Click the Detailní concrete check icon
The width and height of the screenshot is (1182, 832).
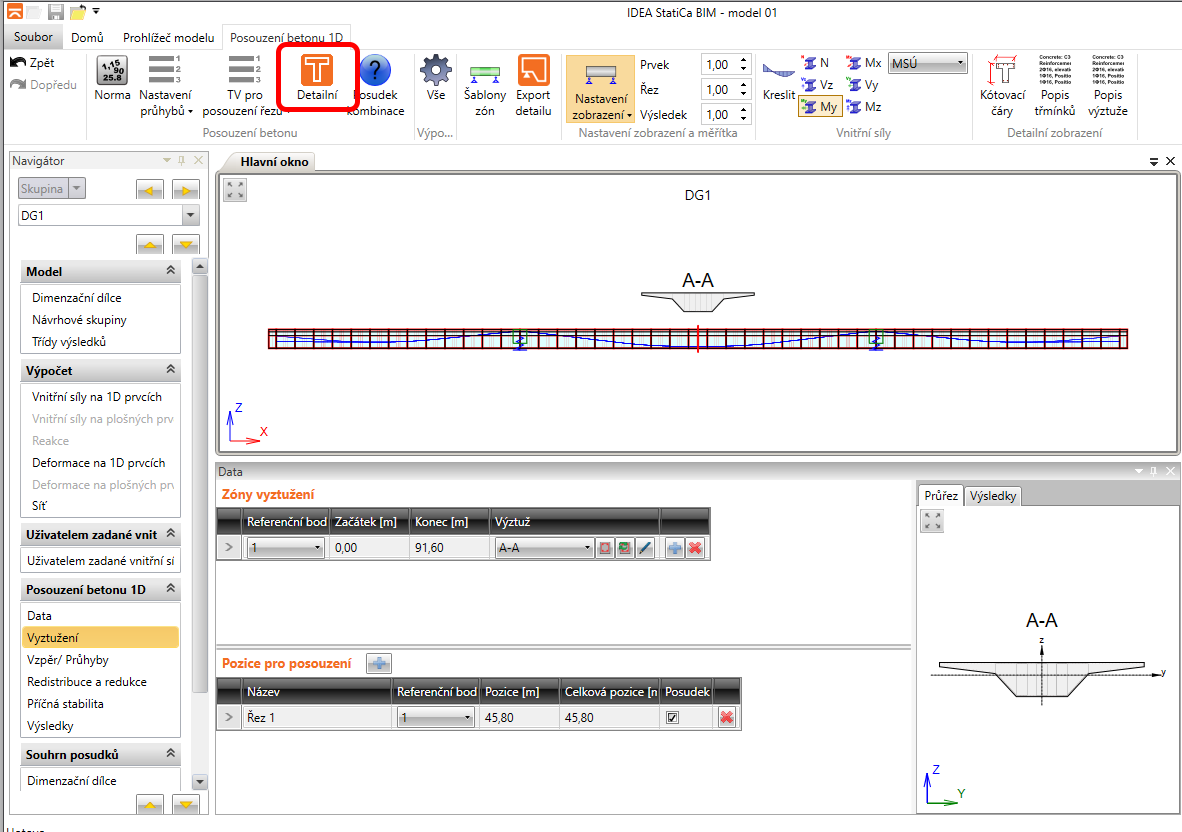click(x=317, y=72)
